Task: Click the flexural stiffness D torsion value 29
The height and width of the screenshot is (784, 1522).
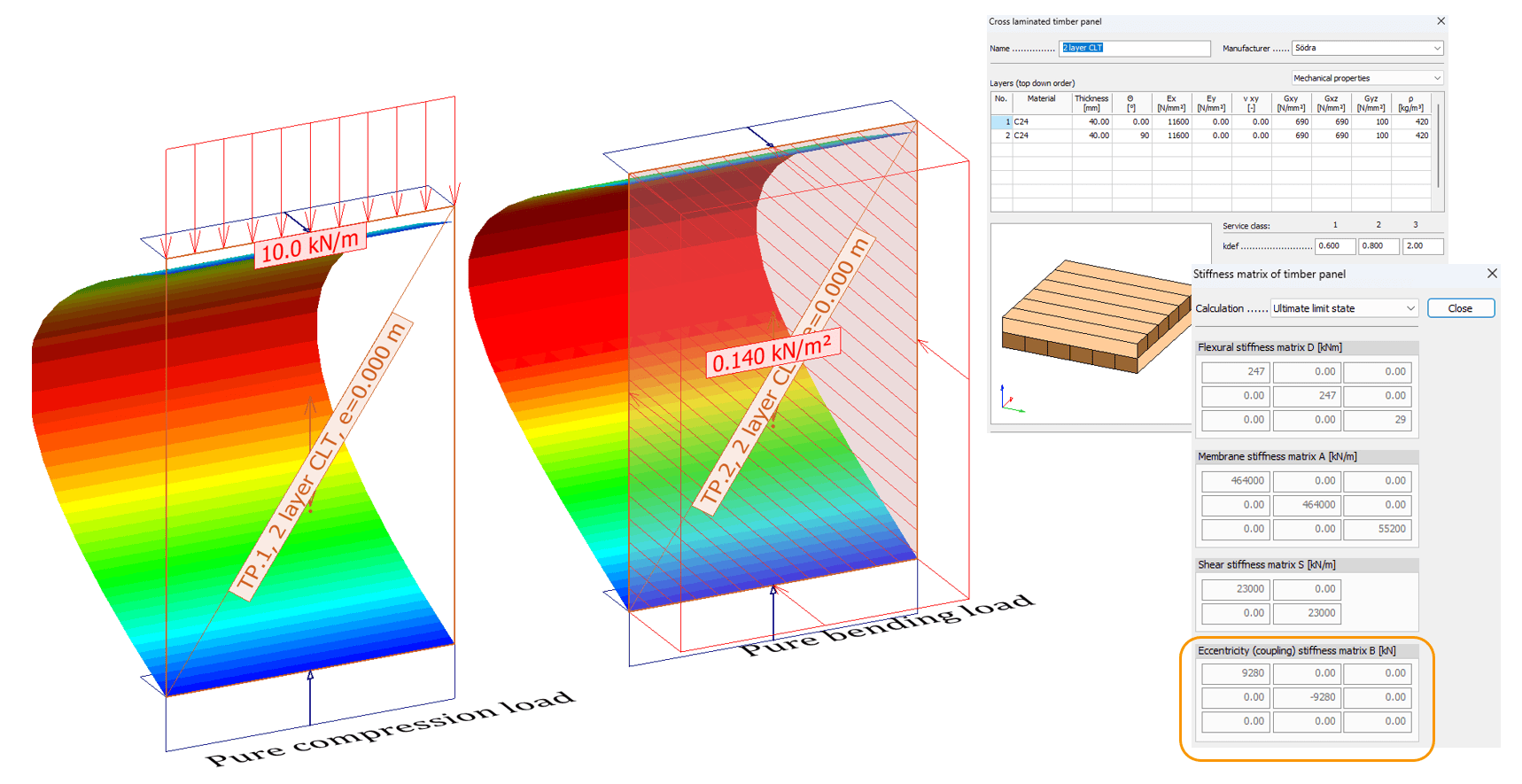Action: tap(1378, 420)
